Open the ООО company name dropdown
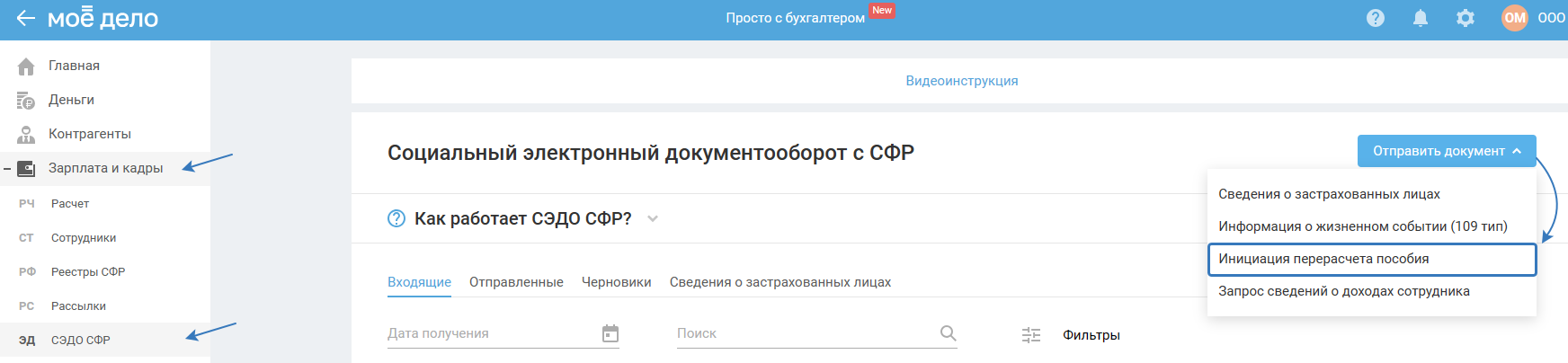Viewport: 1568px width, 363px height. tap(1552, 18)
